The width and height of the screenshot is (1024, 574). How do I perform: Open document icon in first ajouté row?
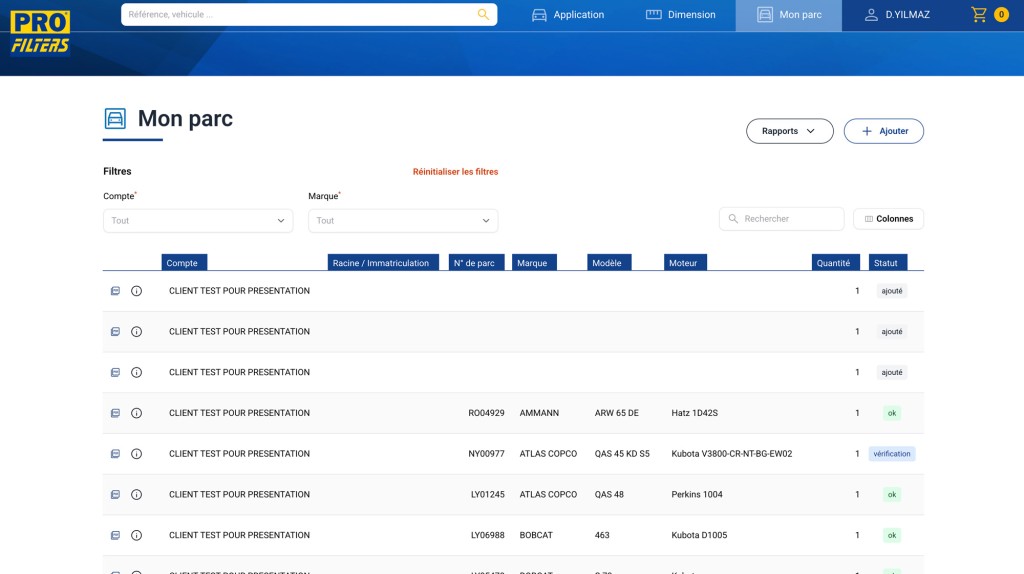115,291
